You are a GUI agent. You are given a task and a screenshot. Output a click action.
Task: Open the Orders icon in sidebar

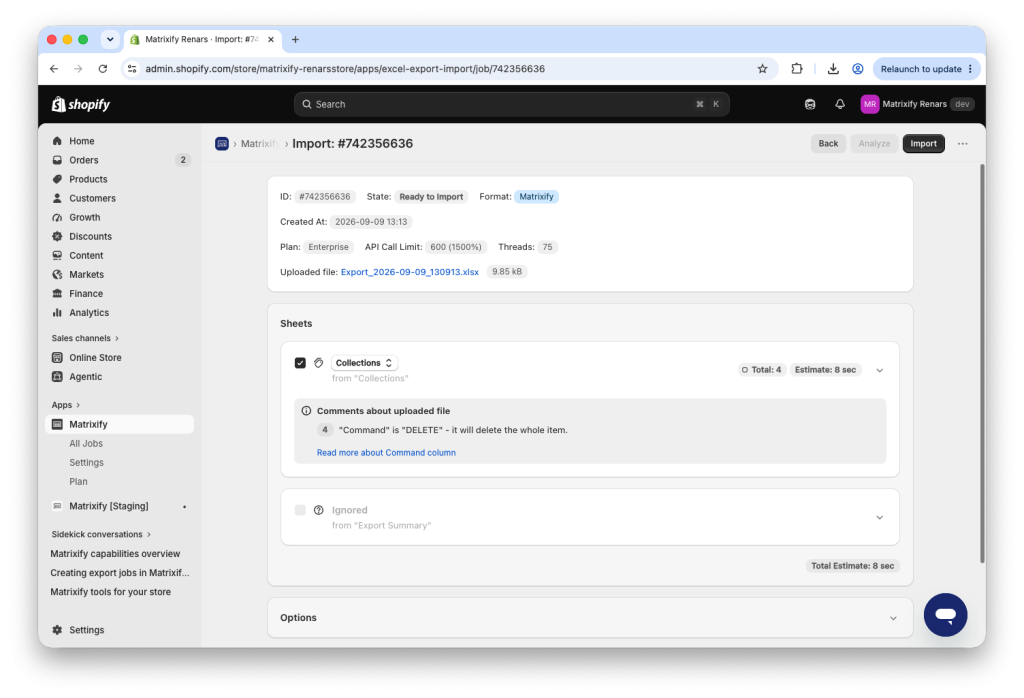pos(57,160)
